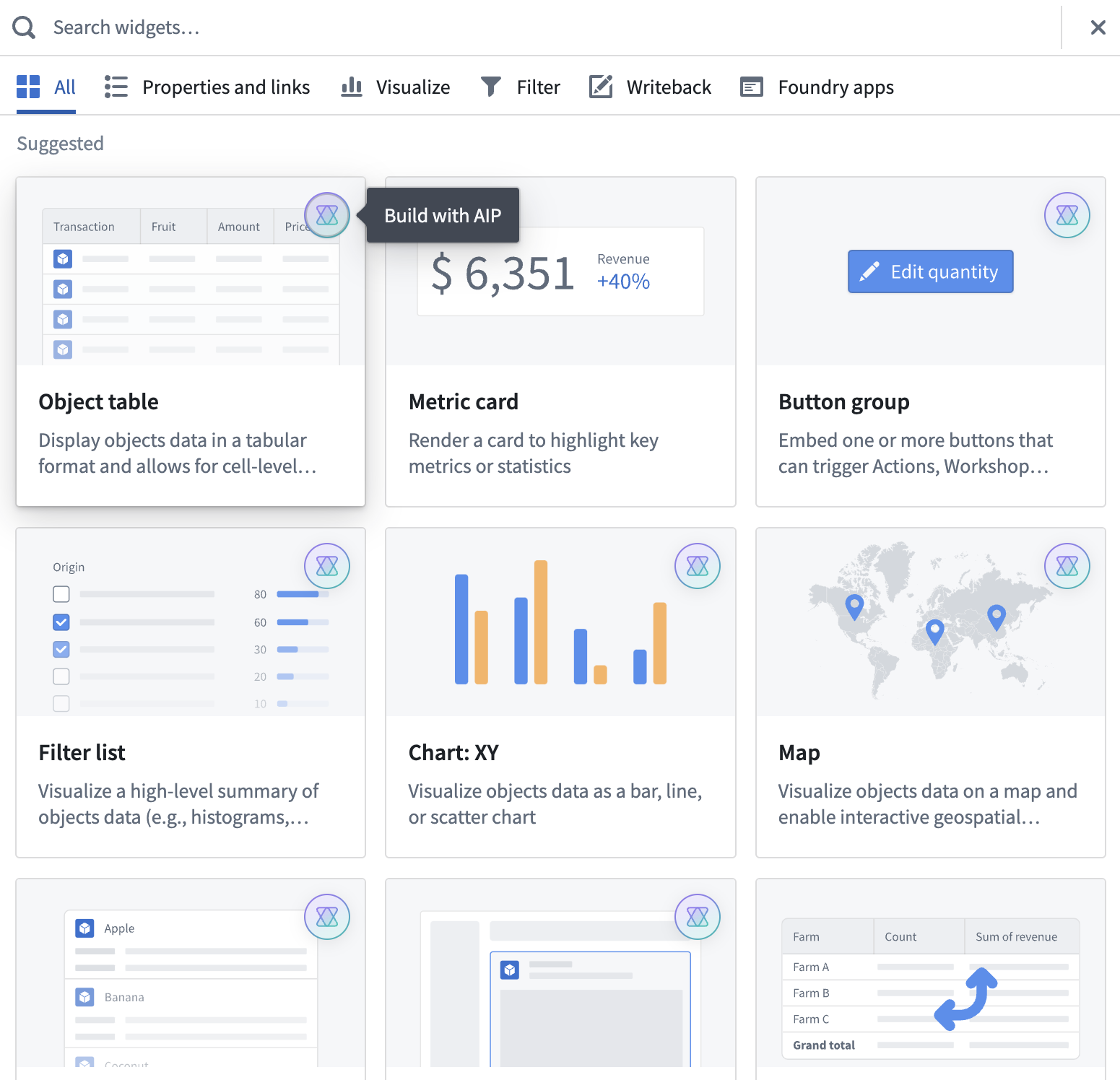Click the bar chart preview thumbnail

560,622
